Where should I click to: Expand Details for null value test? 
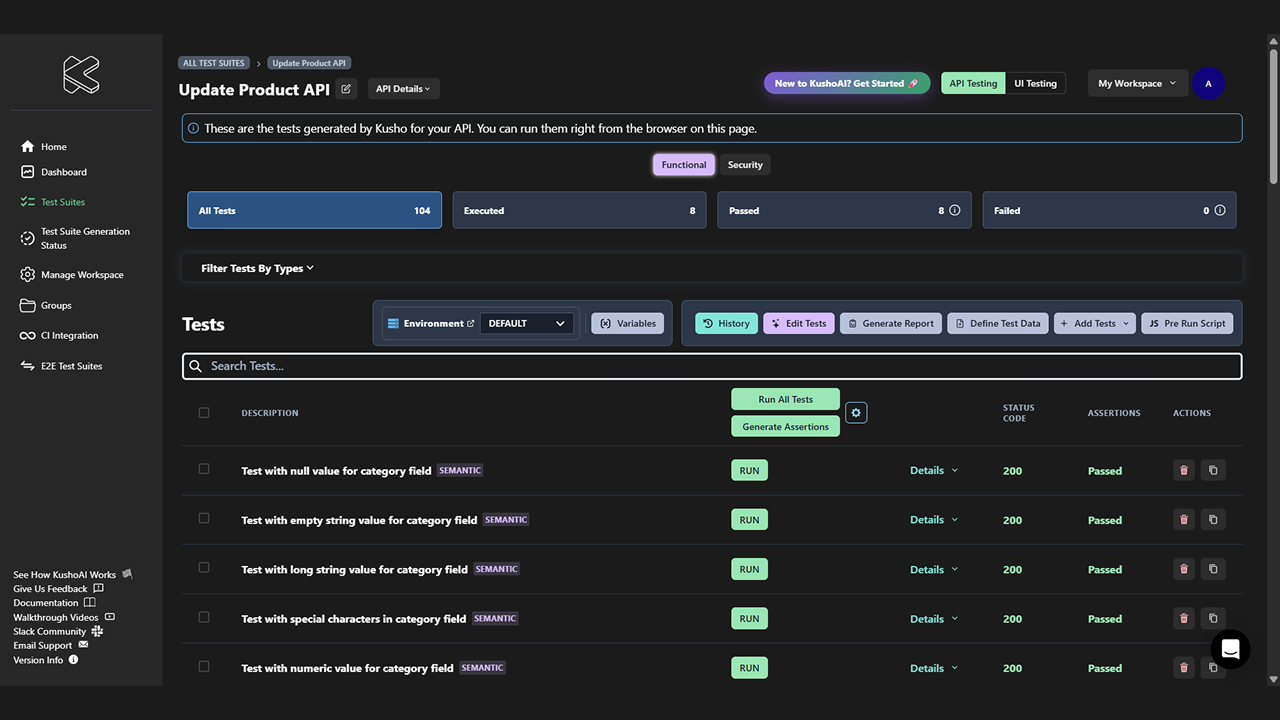(x=934, y=470)
